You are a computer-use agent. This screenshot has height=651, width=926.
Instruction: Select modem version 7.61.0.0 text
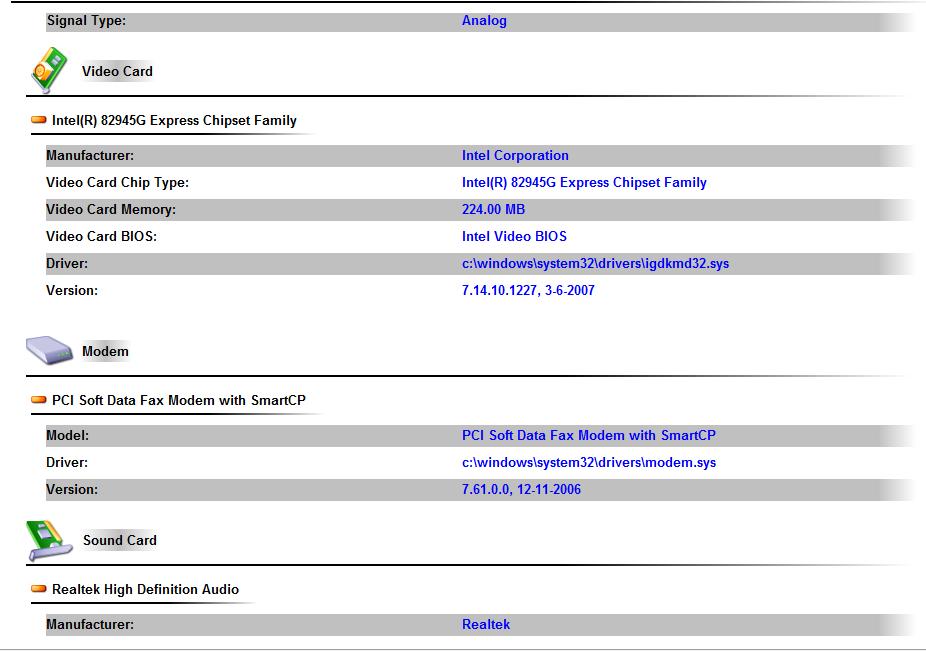521,490
